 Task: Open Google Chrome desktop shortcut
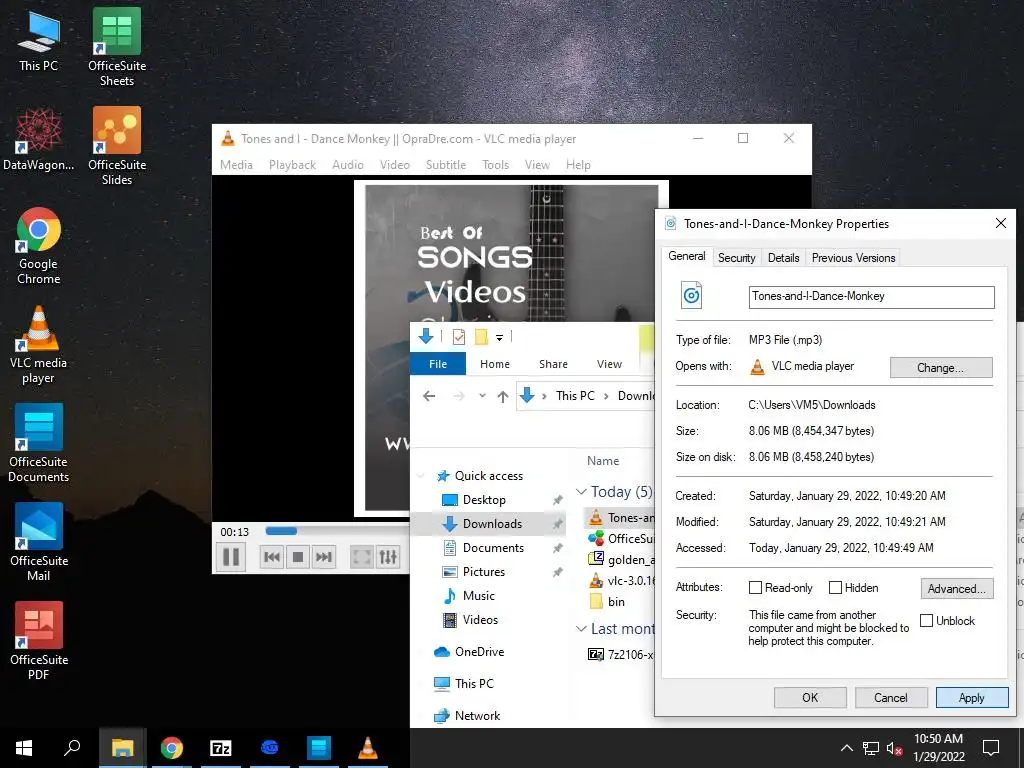[39, 246]
